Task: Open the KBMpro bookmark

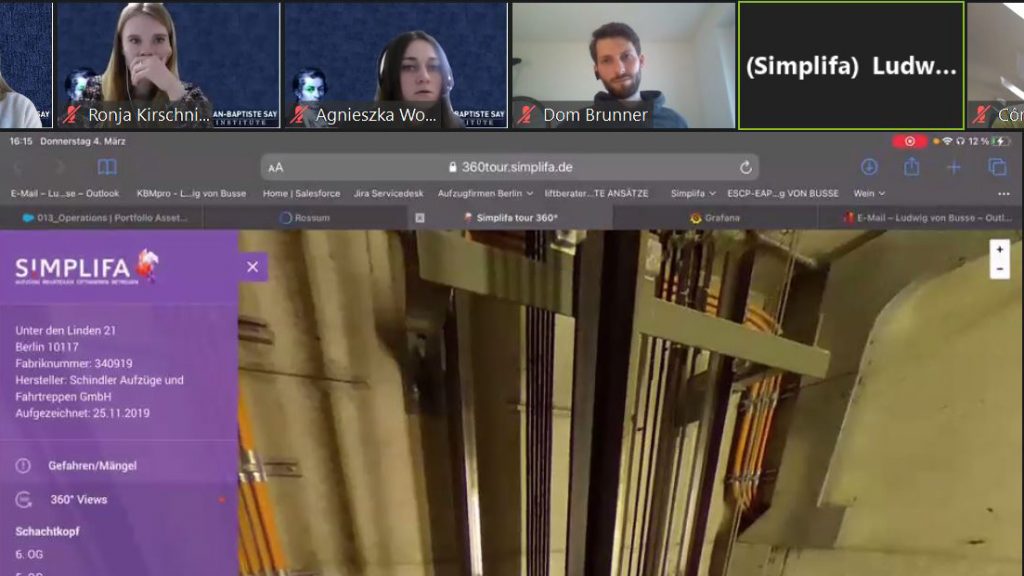Action: pos(191,194)
